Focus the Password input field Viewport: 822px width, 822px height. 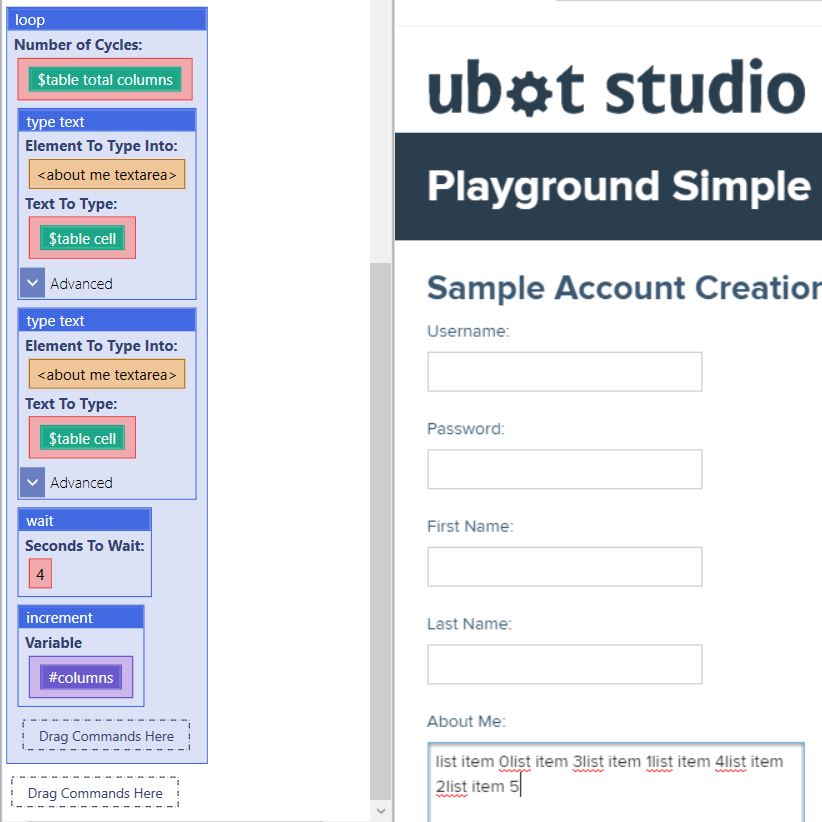(565, 469)
